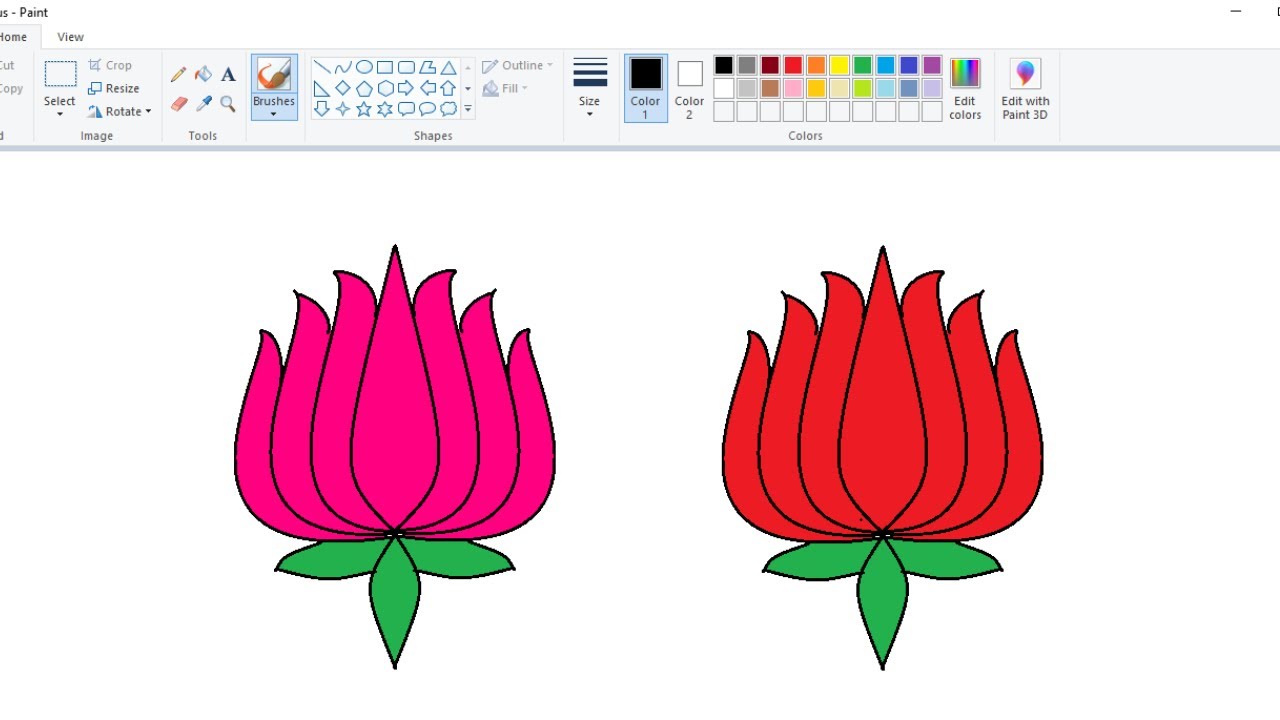Select the Pencil tool
The width and height of the screenshot is (1280, 720).
179,75
